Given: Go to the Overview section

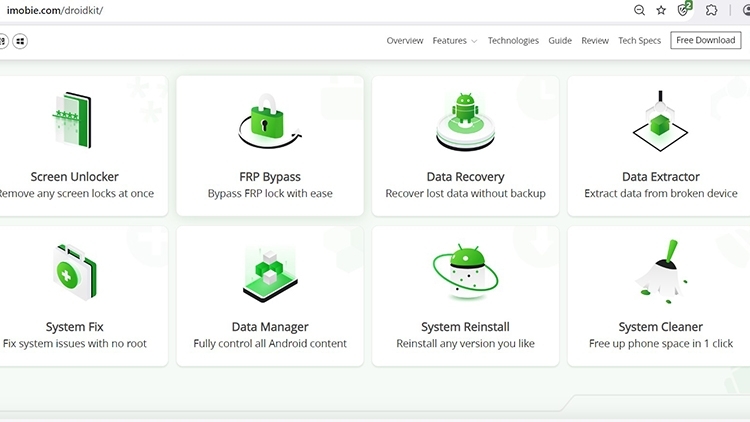Looking at the screenshot, I should (x=405, y=41).
